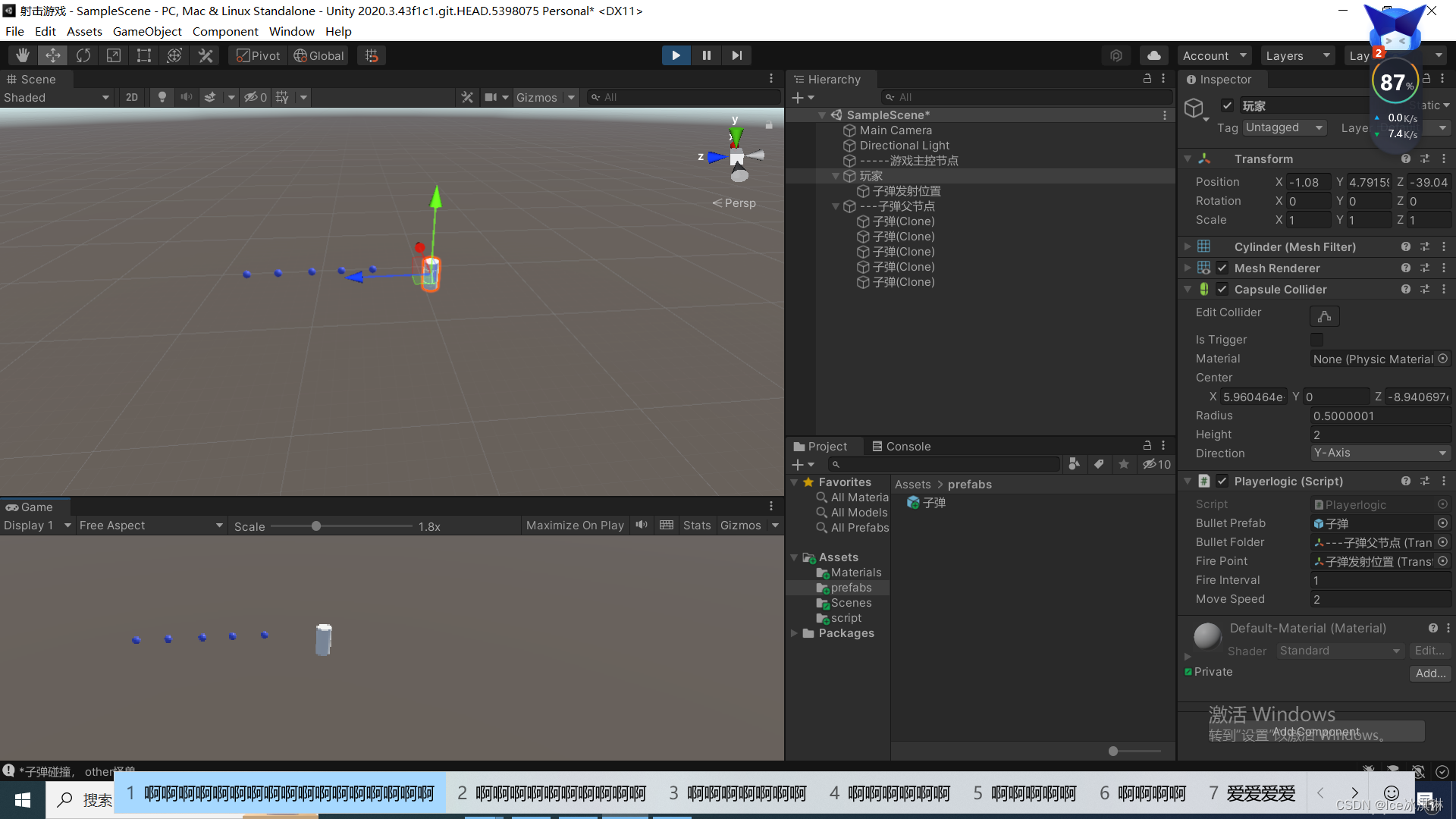Select the Scale tool

pos(114,55)
